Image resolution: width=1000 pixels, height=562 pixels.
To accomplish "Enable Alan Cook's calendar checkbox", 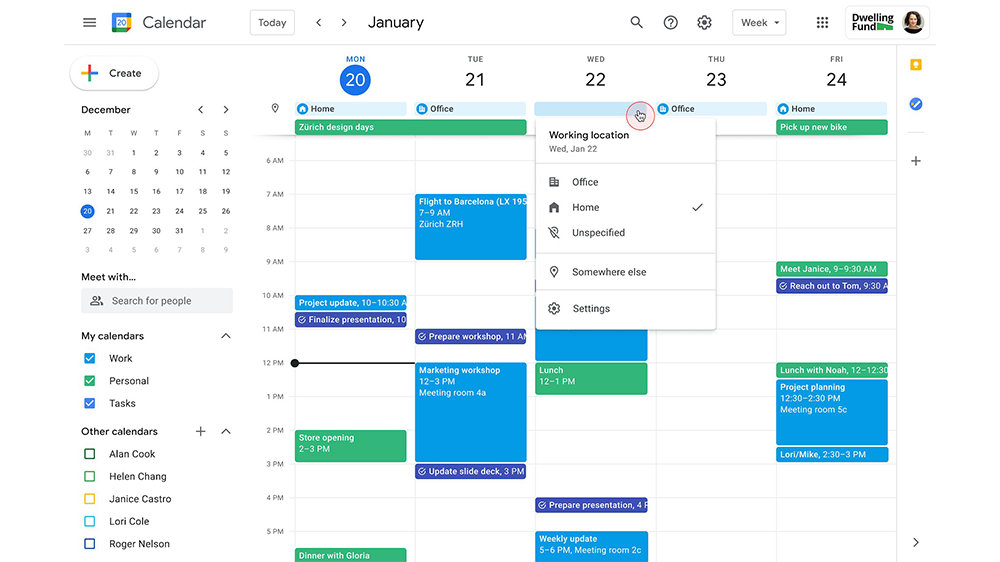I will point(90,454).
